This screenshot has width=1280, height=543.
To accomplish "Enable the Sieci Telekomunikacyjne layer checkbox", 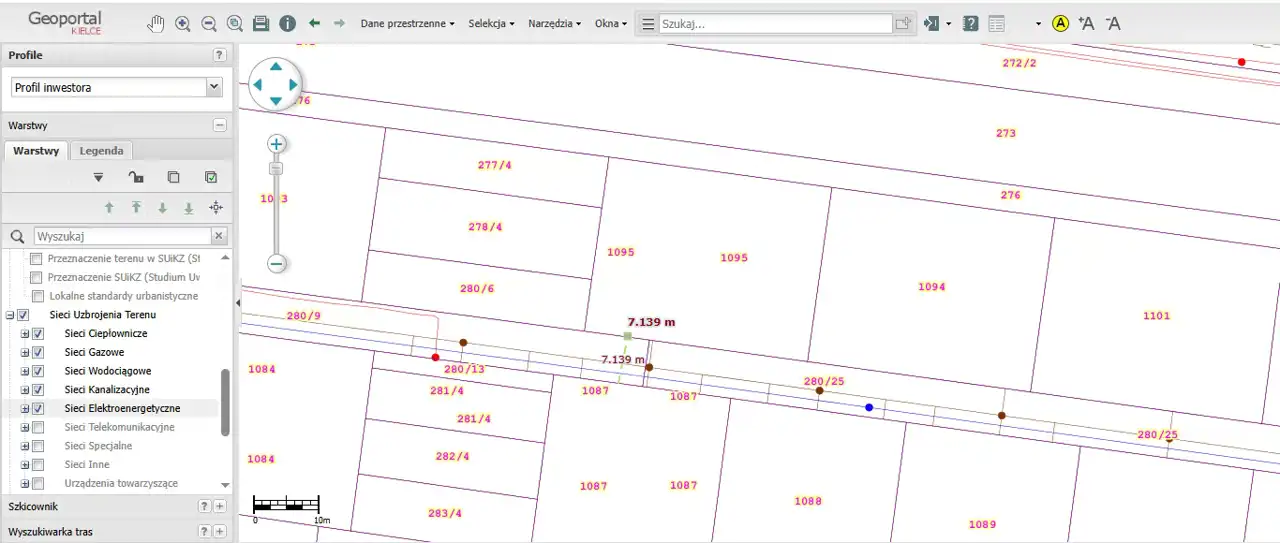I will (x=38, y=427).
